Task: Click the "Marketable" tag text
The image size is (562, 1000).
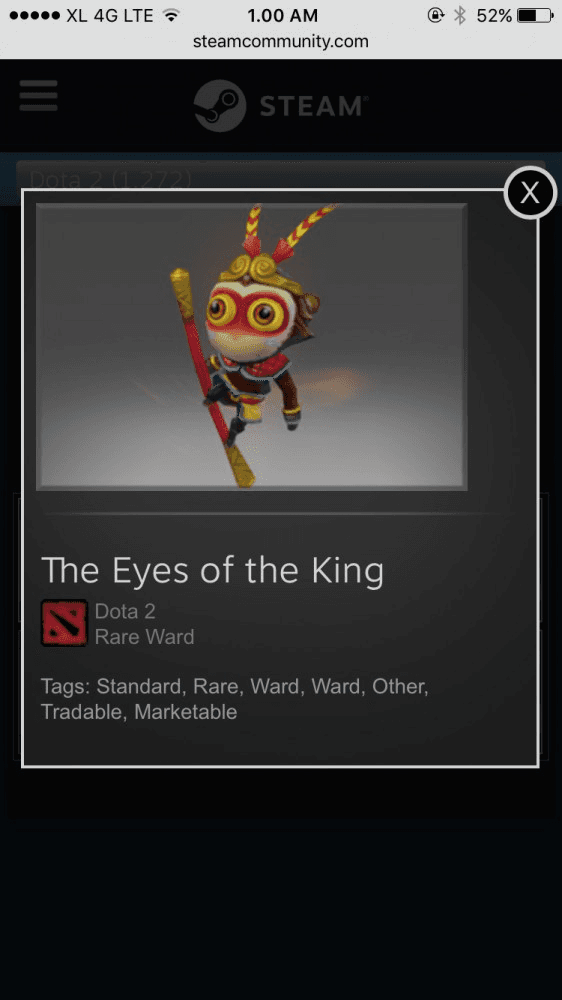Action: pyautogui.click(x=186, y=712)
